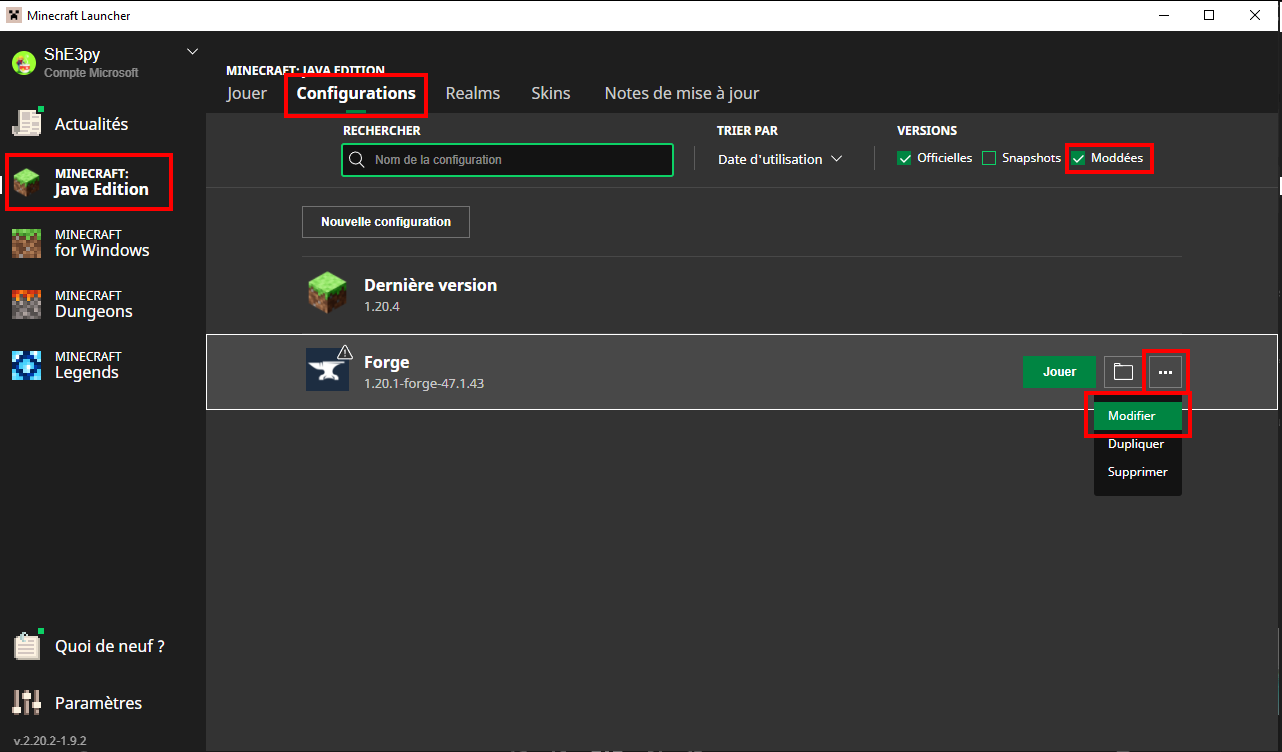
Task: Select the Dernière version 1.20.4 entry
Action: [741, 294]
